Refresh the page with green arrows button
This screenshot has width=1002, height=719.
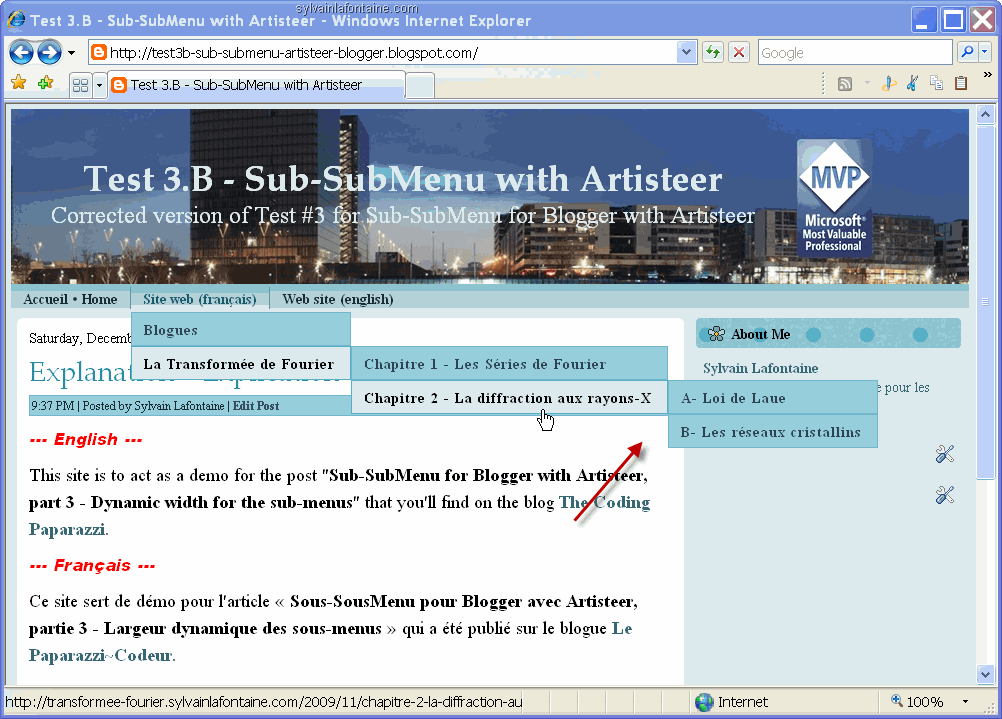[713, 52]
